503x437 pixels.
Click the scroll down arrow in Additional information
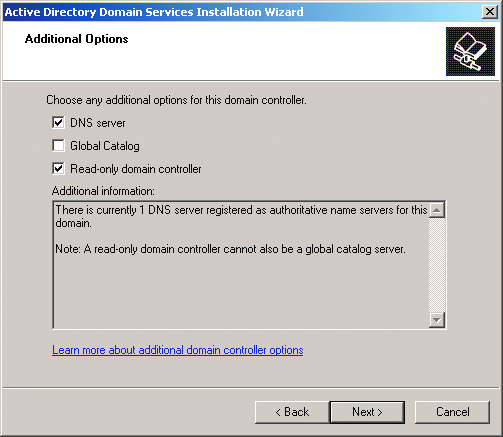(437, 320)
